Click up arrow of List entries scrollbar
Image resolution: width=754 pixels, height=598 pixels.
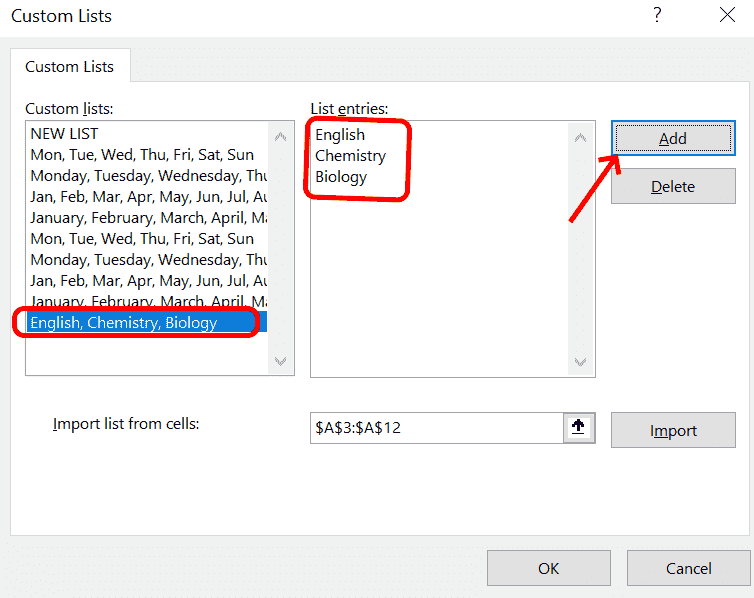(580, 137)
